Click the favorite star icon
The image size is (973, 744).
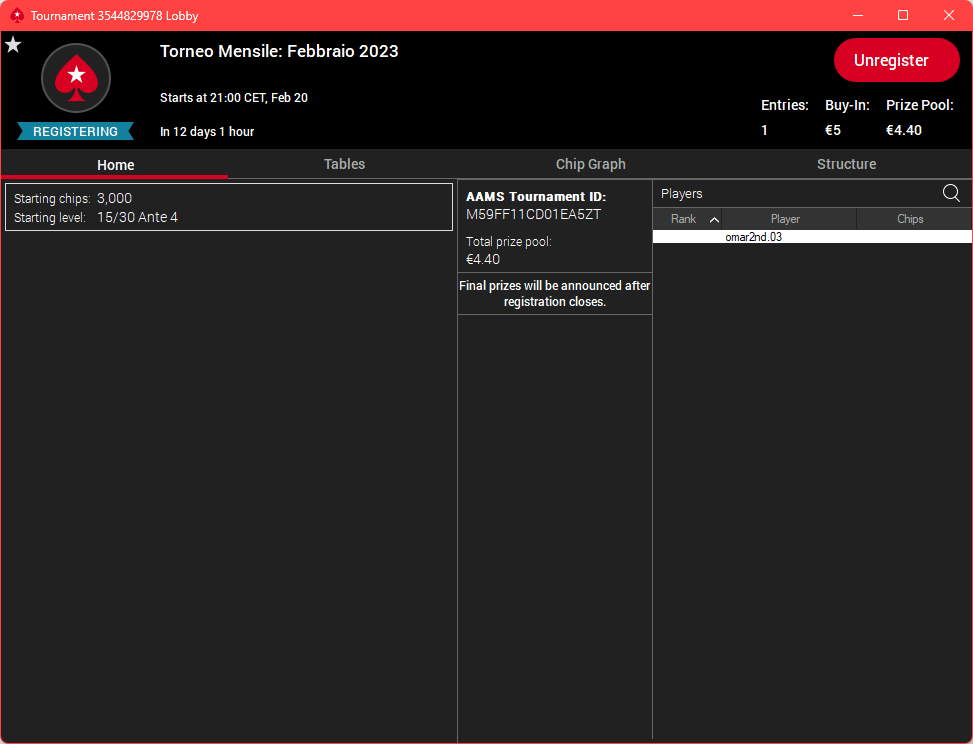13,45
